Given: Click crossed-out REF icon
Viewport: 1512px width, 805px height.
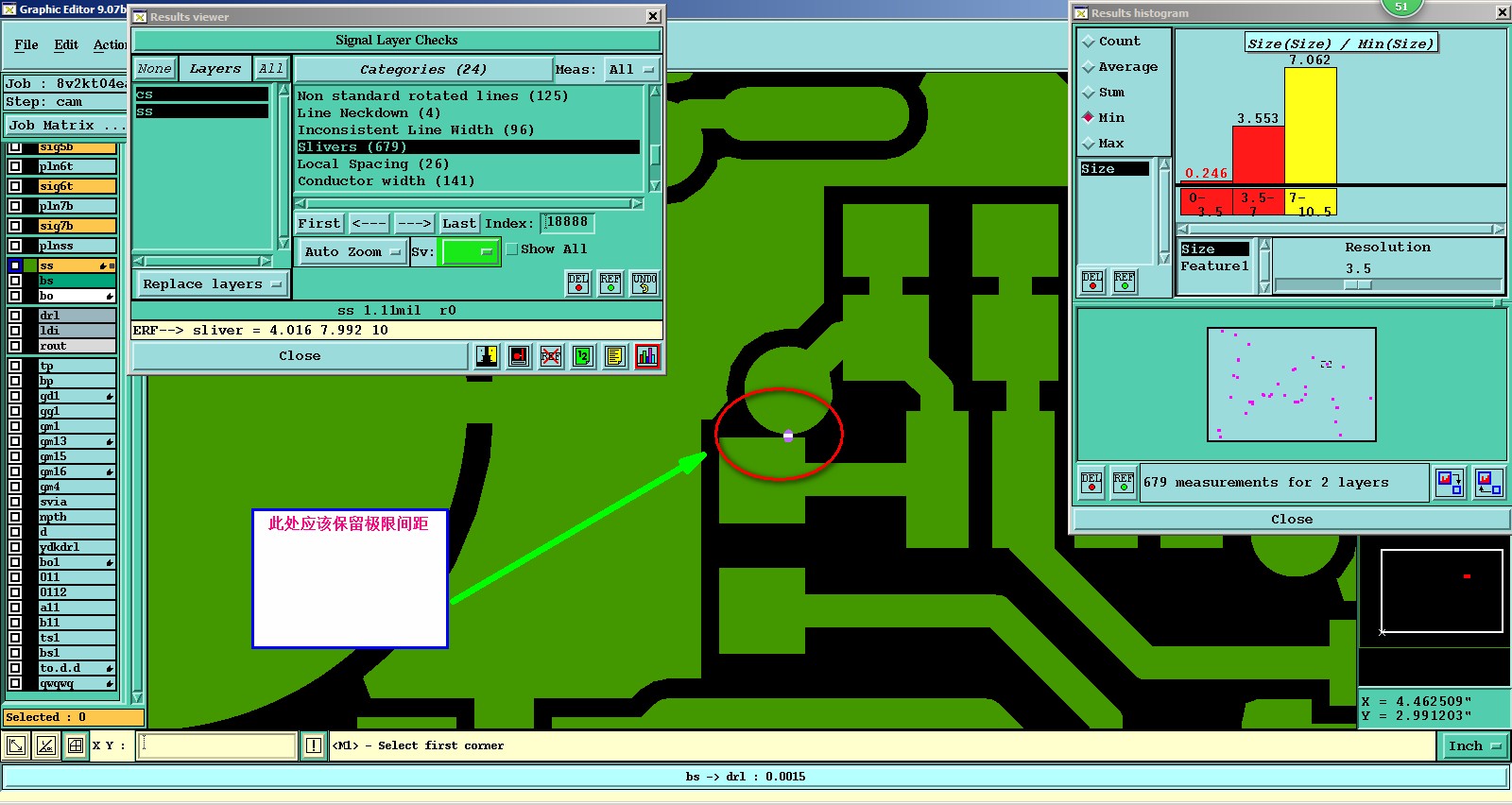Looking at the screenshot, I should point(551,356).
